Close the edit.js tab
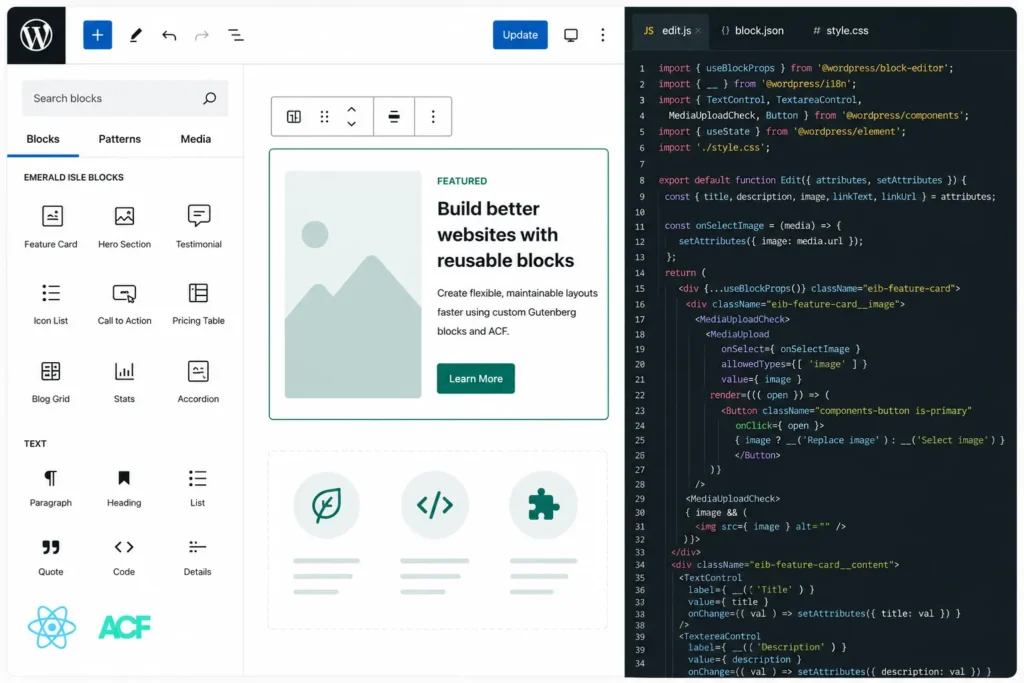The width and height of the screenshot is (1024, 683). coord(698,31)
